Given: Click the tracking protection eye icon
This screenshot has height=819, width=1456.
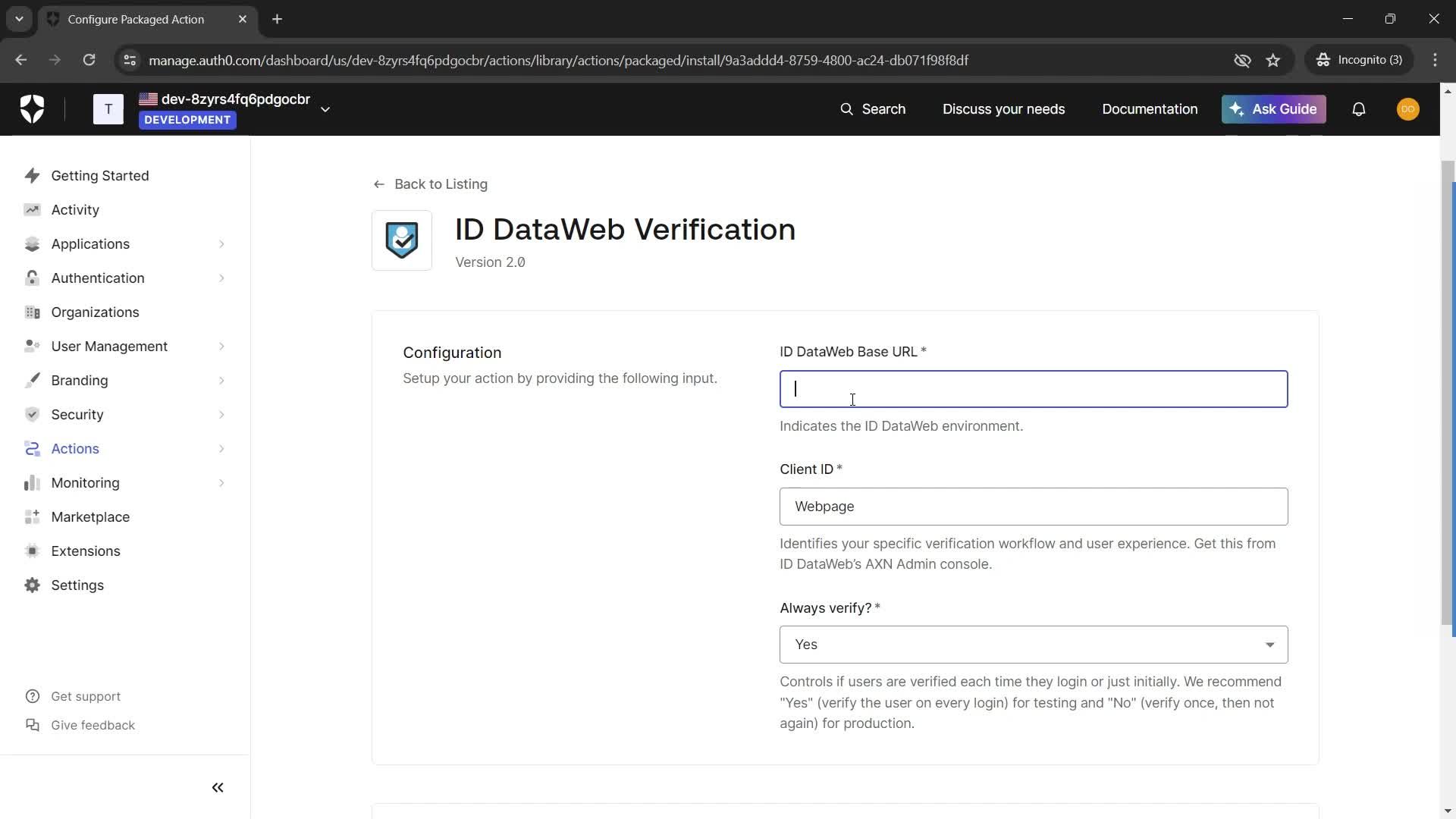Looking at the screenshot, I should [x=1242, y=61].
